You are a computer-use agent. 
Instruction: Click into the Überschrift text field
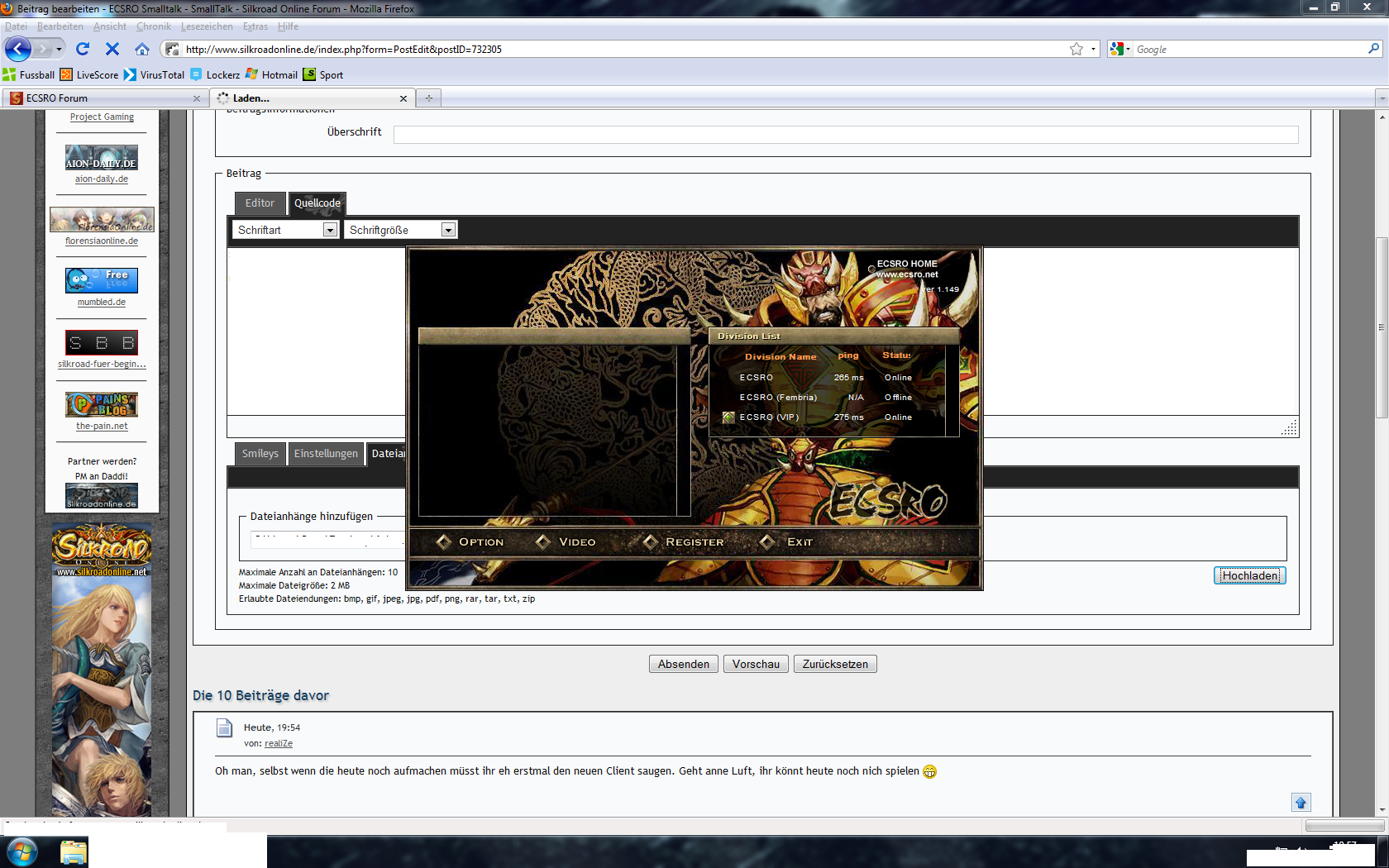(845, 135)
